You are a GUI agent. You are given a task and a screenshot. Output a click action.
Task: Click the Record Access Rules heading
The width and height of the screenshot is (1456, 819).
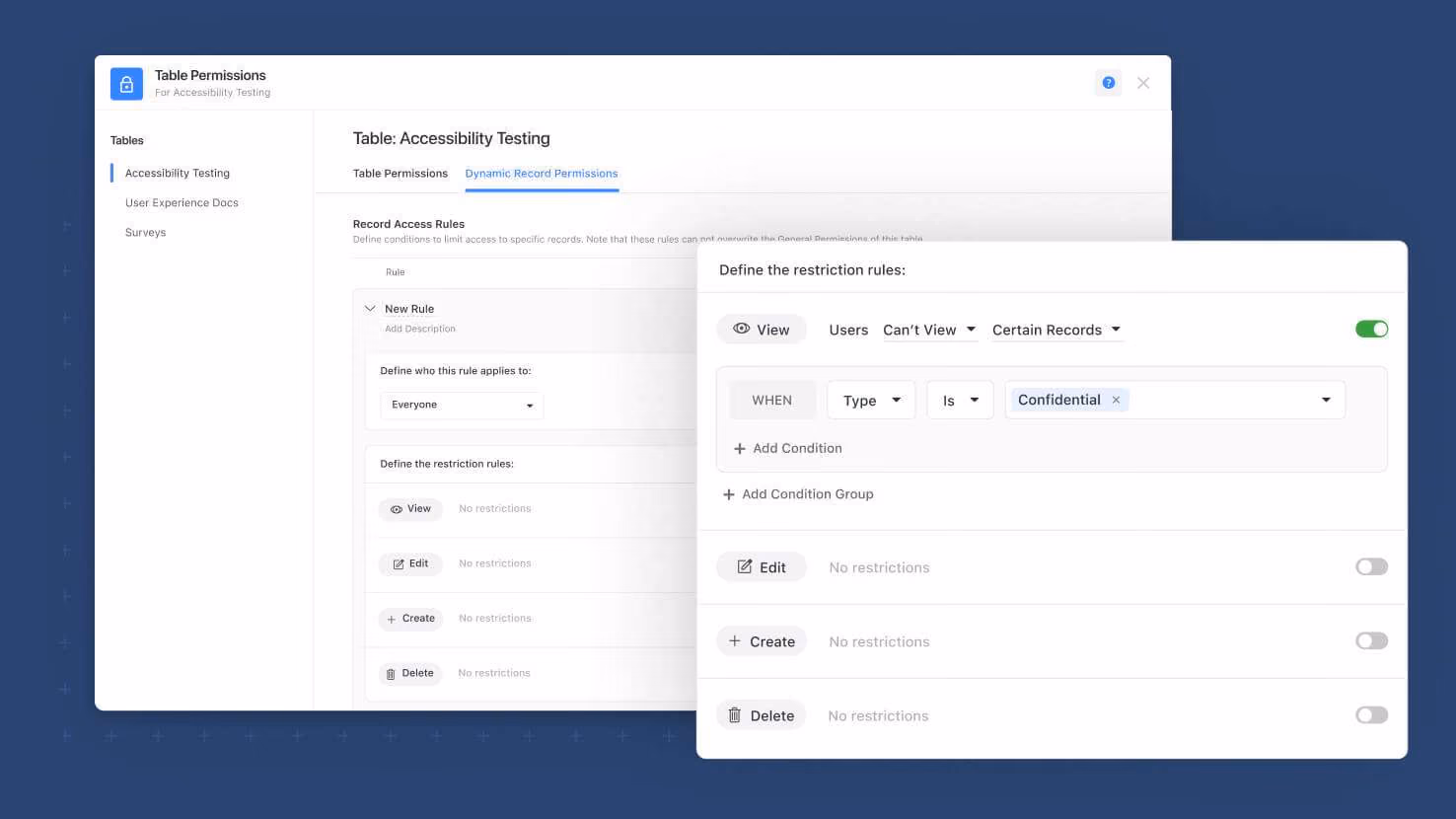coord(408,224)
